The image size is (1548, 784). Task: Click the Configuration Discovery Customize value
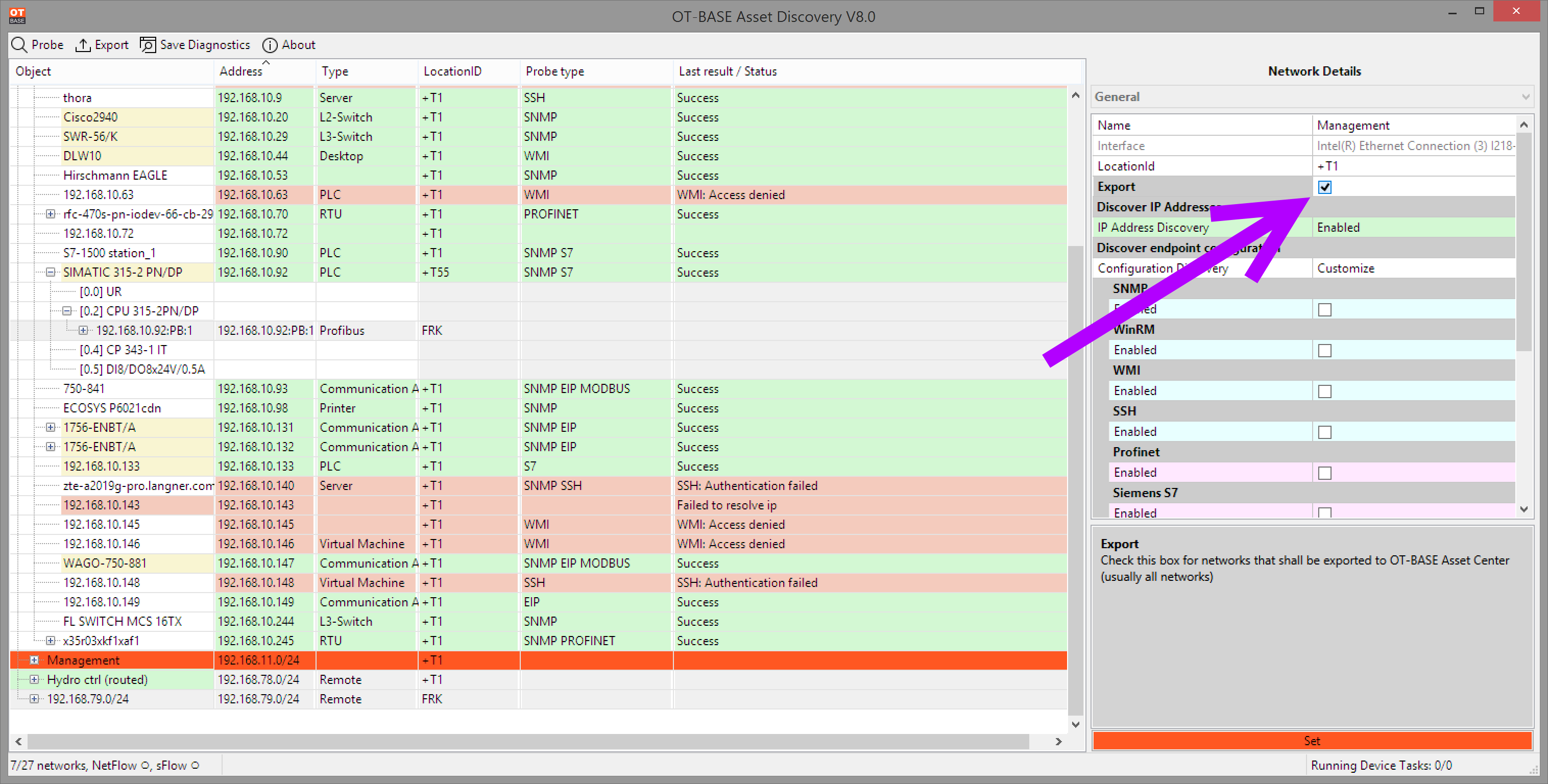tap(1413, 268)
